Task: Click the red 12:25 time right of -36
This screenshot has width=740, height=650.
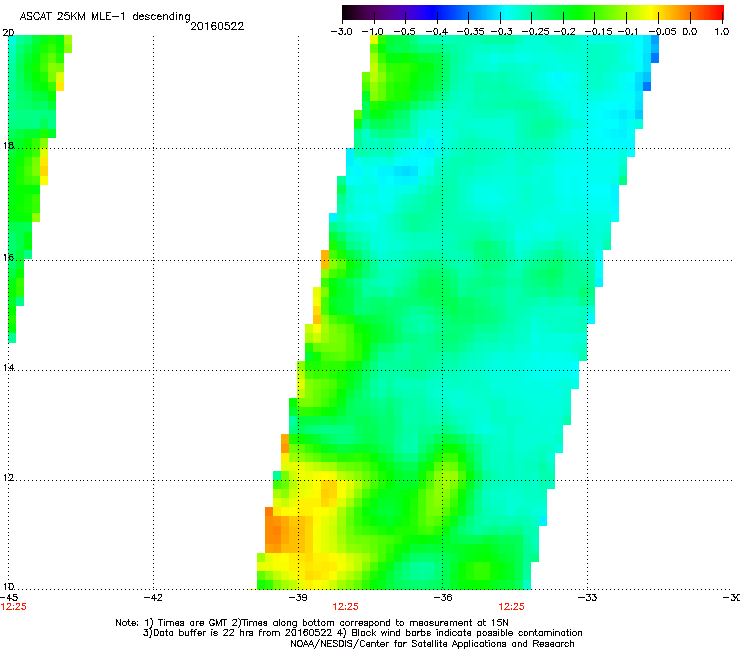Action: coord(512,607)
